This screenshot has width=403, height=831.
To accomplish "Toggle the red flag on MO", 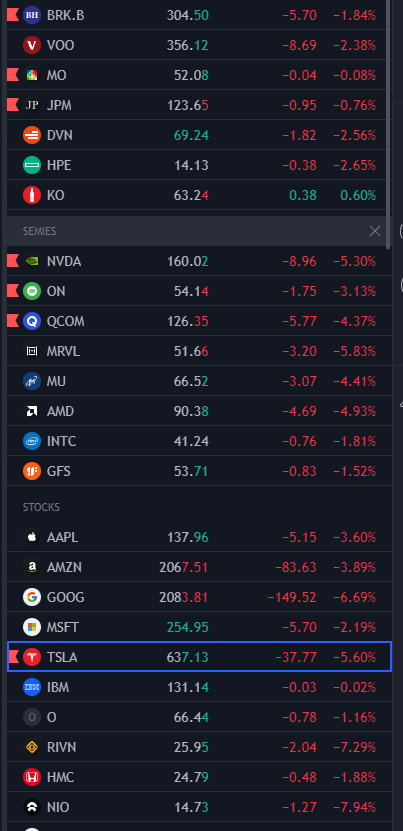I will [x=13, y=75].
